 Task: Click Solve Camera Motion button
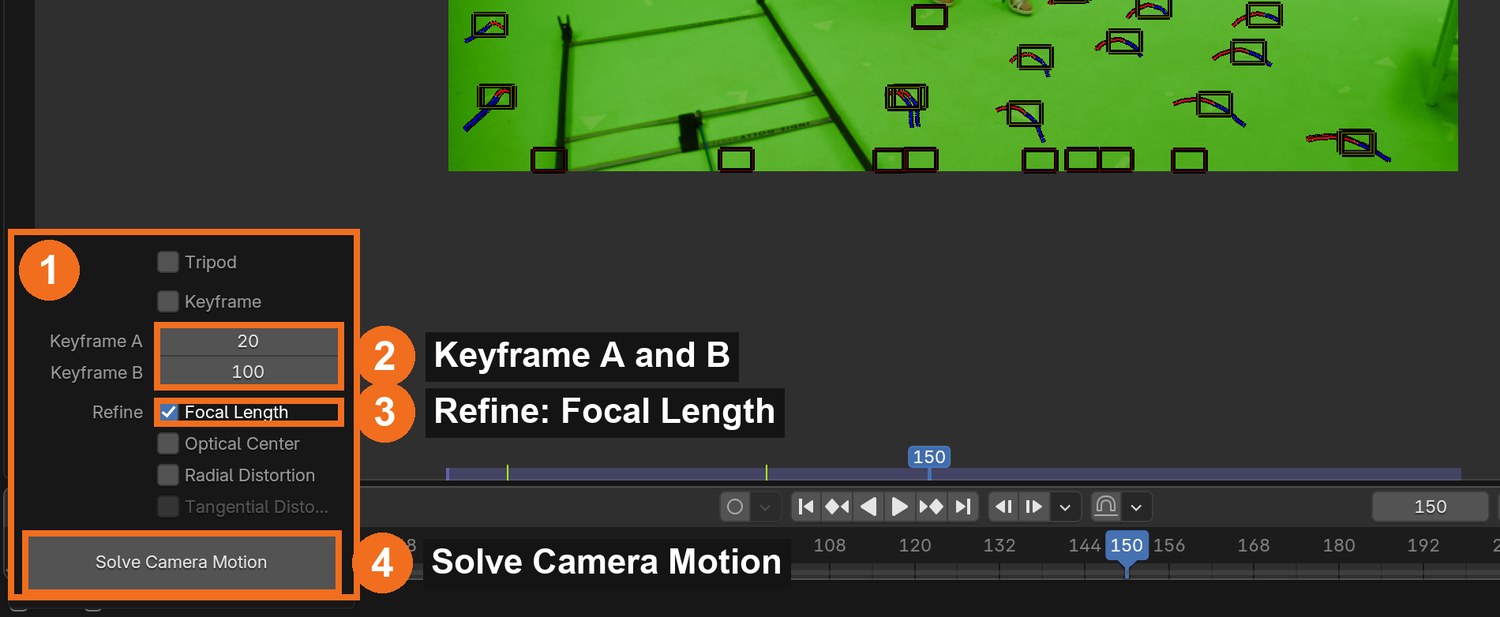[181, 562]
